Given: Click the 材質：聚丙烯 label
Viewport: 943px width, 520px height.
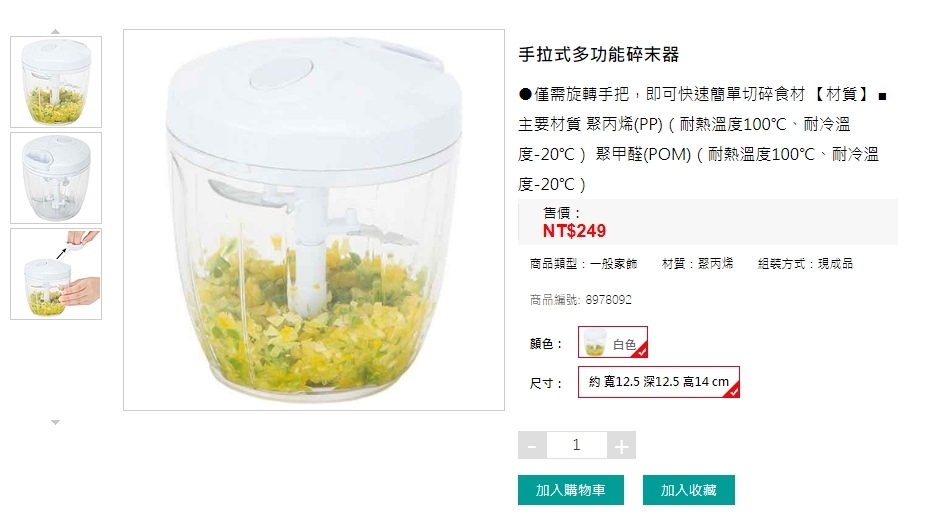Looking at the screenshot, I should click(x=698, y=264).
